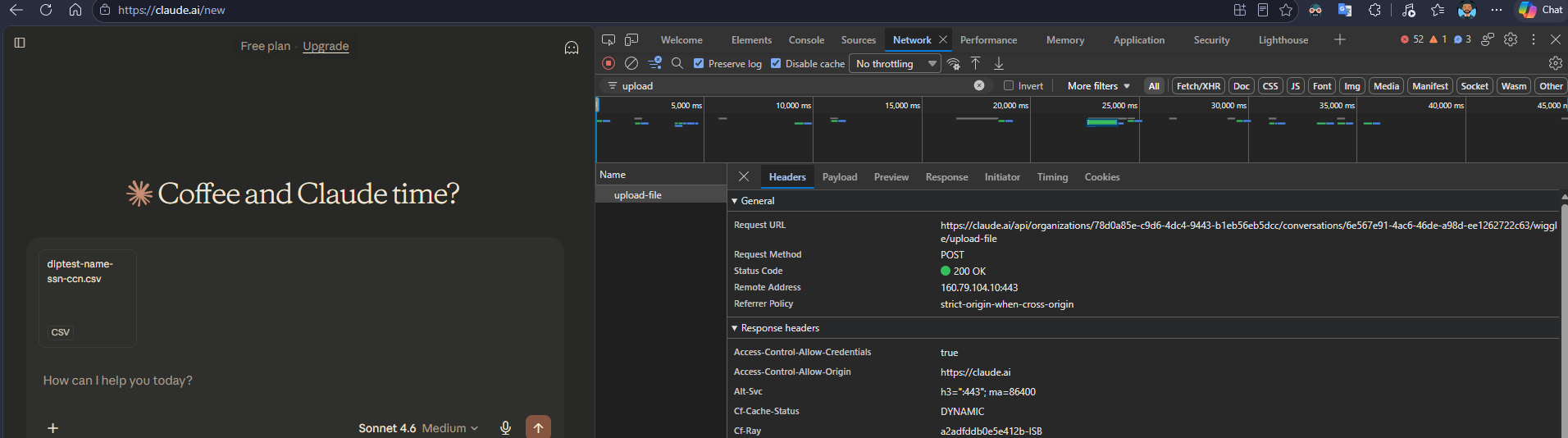Open DevTools customize three-dot menu

(1534, 39)
